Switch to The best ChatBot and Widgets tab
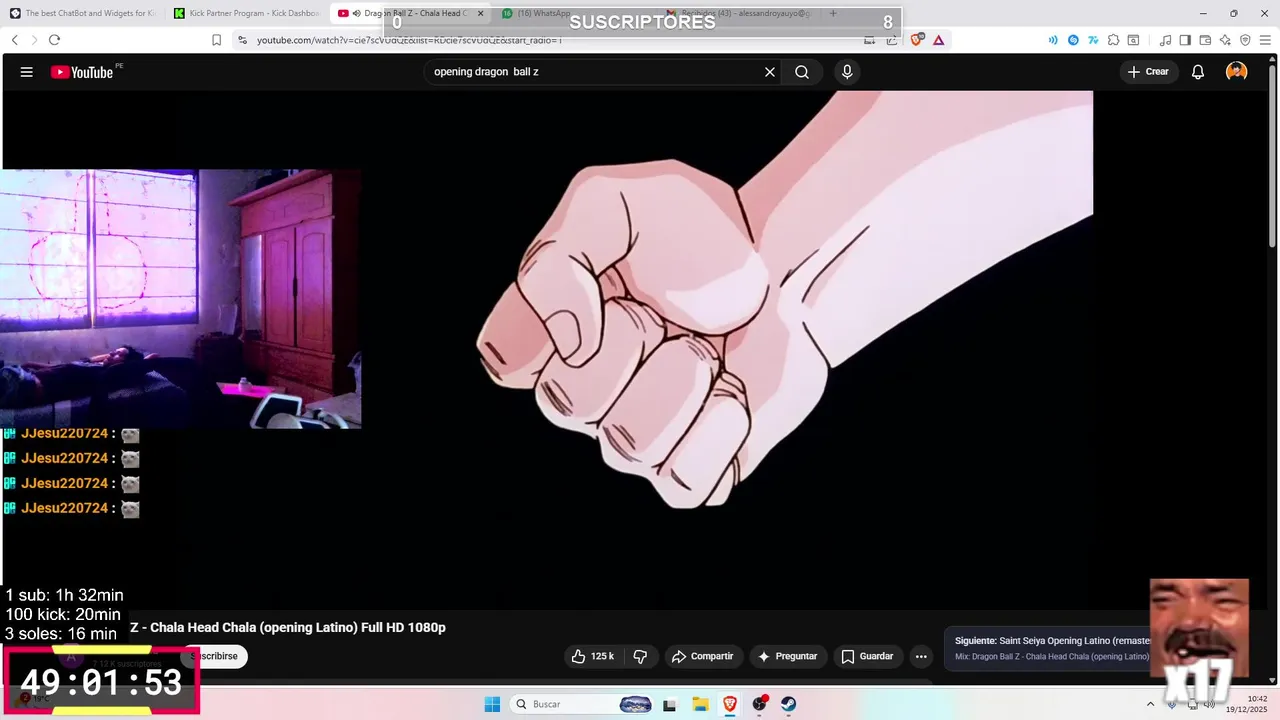Screen dimensions: 1280x720 (82, 13)
